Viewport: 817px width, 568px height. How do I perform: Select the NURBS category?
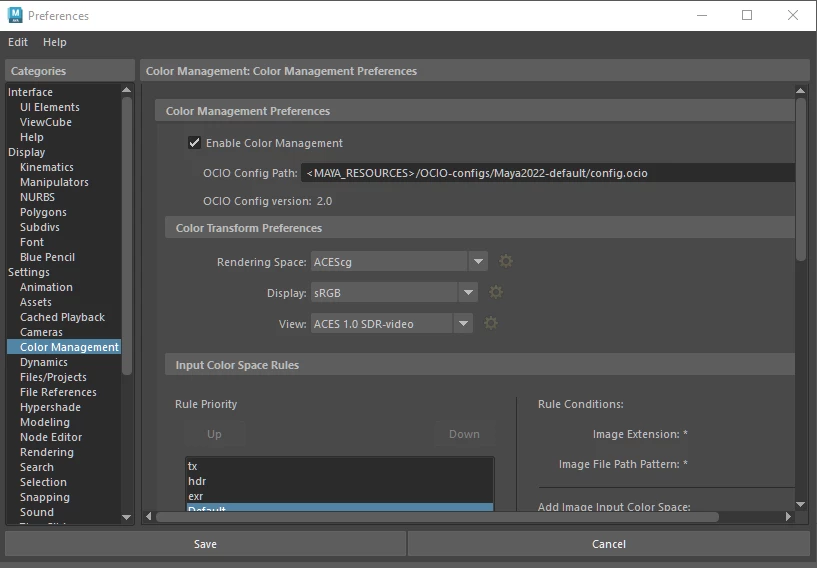38,197
